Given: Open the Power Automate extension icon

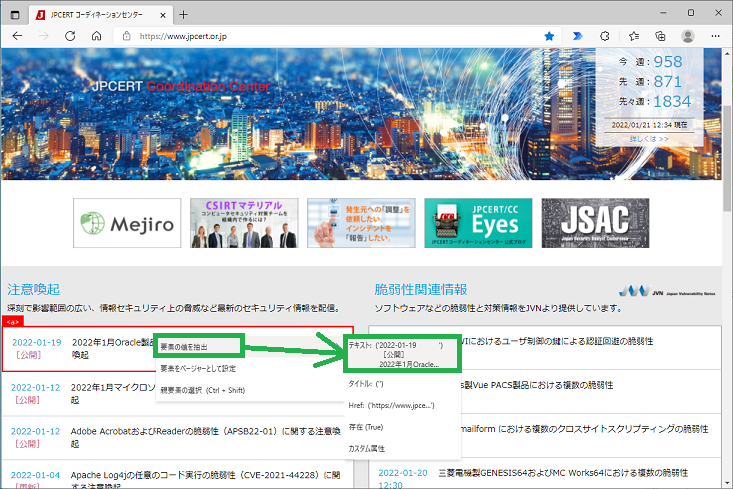Looking at the screenshot, I should click(x=578, y=36).
